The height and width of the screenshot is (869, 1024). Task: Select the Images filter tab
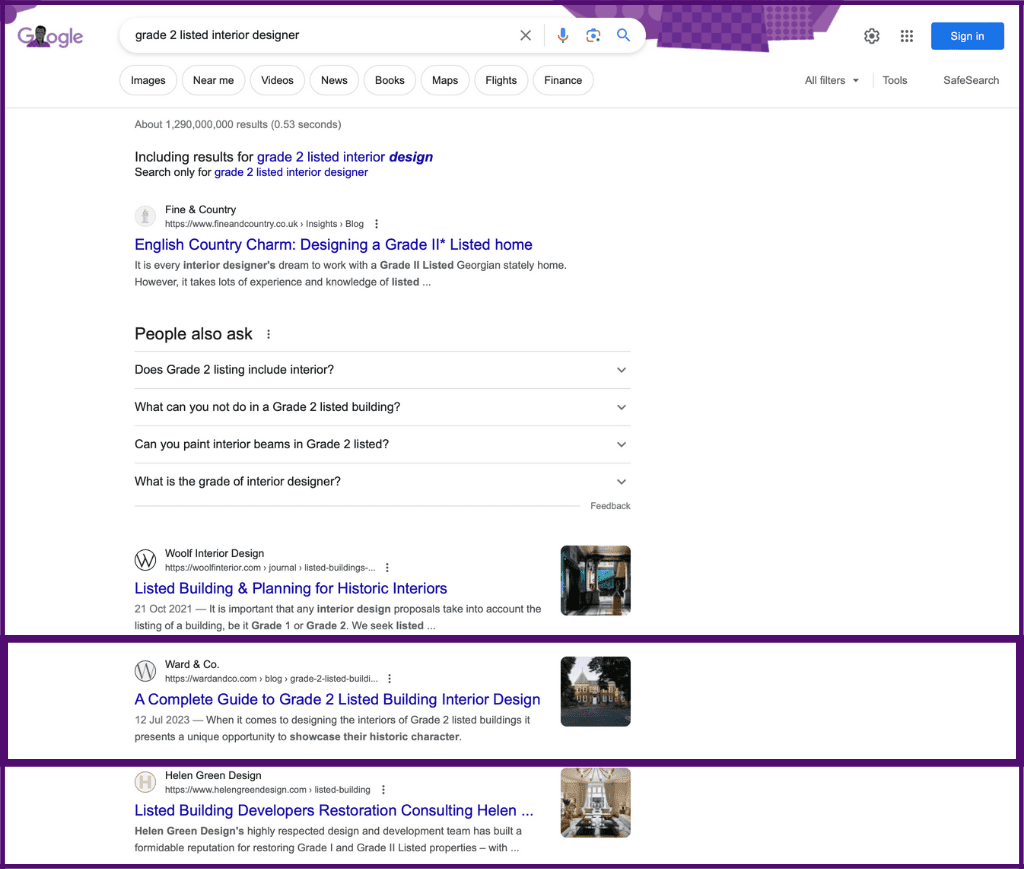(x=148, y=80)
